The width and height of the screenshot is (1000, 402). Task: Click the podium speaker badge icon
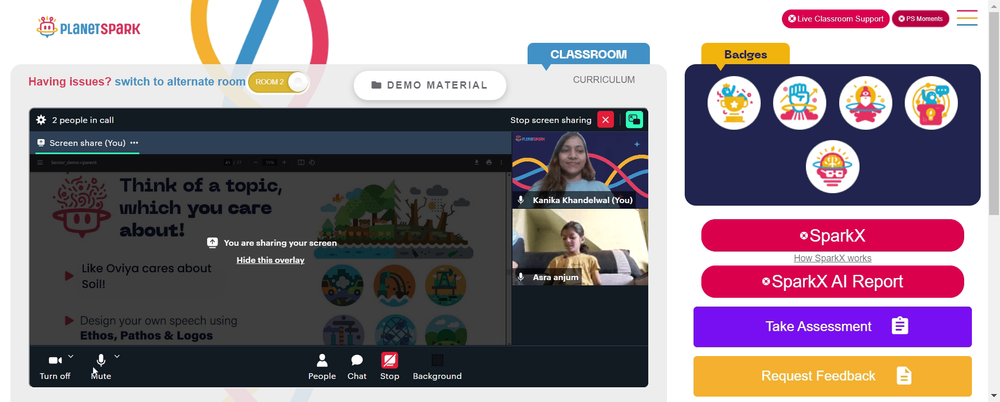(931, 103)
